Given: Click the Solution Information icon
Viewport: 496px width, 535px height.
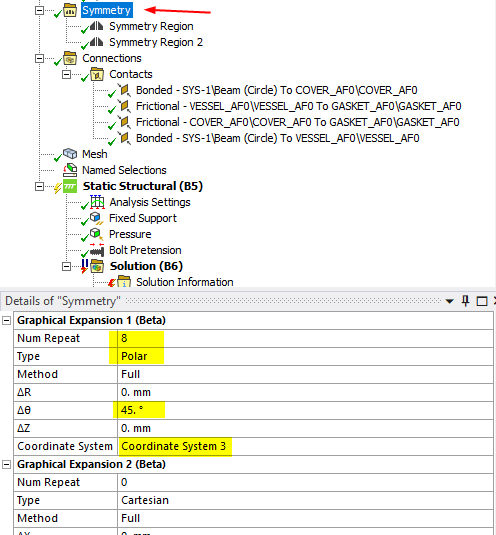Looking at the screenshot, I should [124, 282].
